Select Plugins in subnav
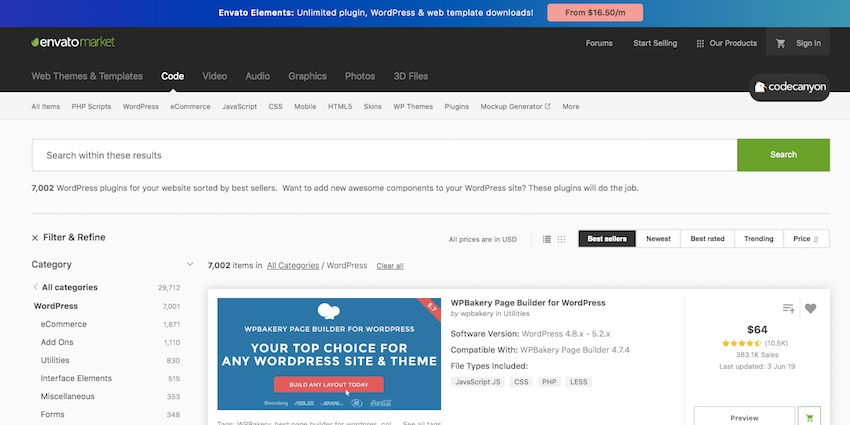Image resolution: width=850 pixels, height=425 pixels. click(x=456, y=107)
